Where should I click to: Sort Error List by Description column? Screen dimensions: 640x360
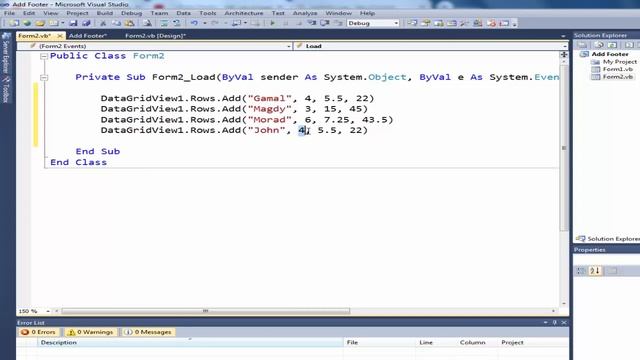click(190, 342)
